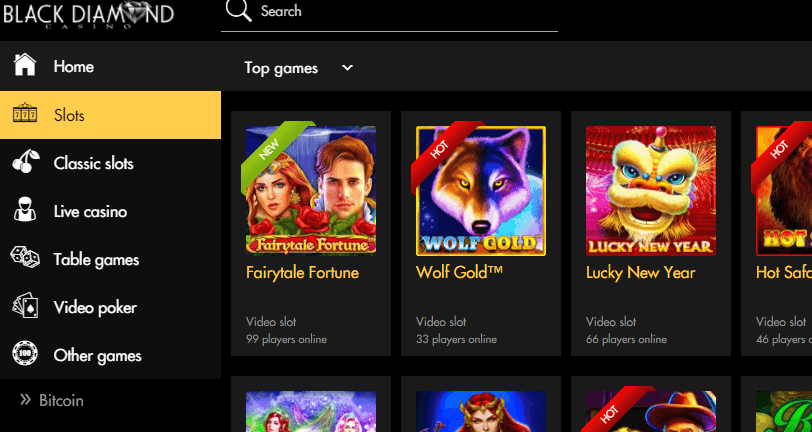This screenshot has width=812, height=432.
Task: Click 'Video slot' under Lucky New Year
Action: point(611,322)
